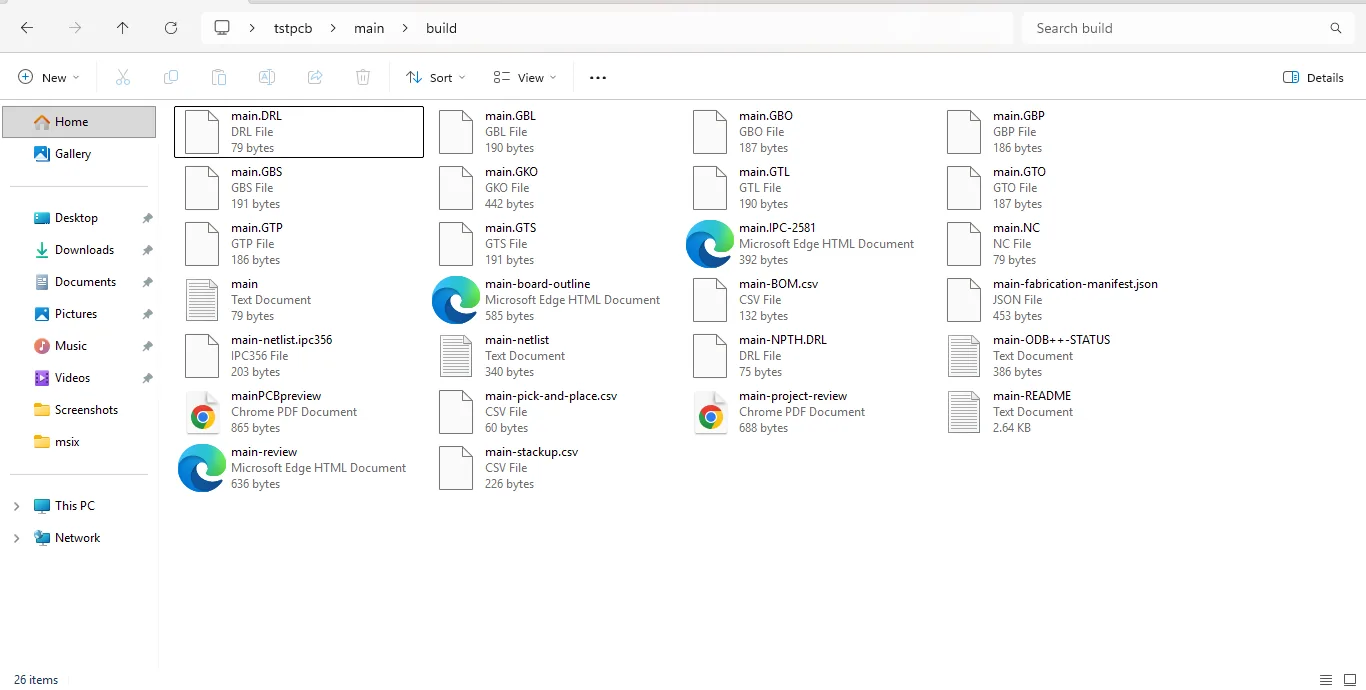Open the Videos sidebar folder

coord(79,378)
